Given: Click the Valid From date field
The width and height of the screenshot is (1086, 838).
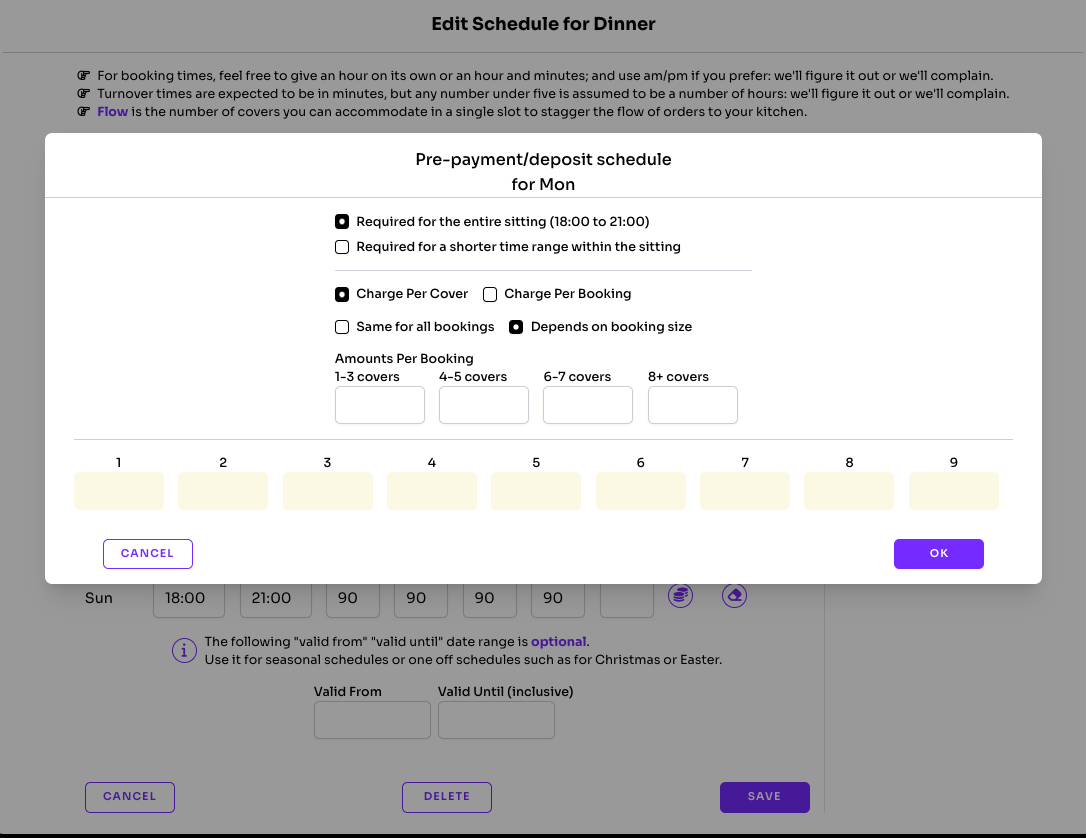Looking at the screenshot, I should click(x=372, y=720).
